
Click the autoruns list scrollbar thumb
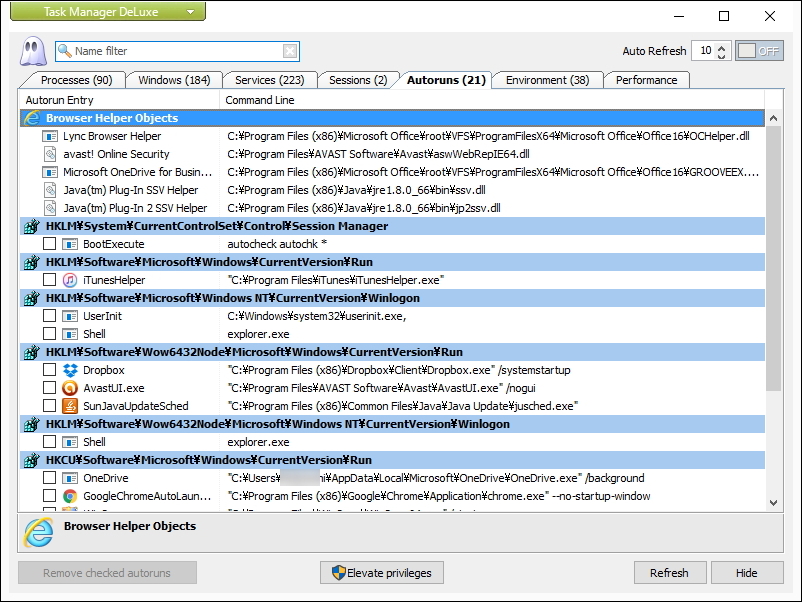(773, 258)
